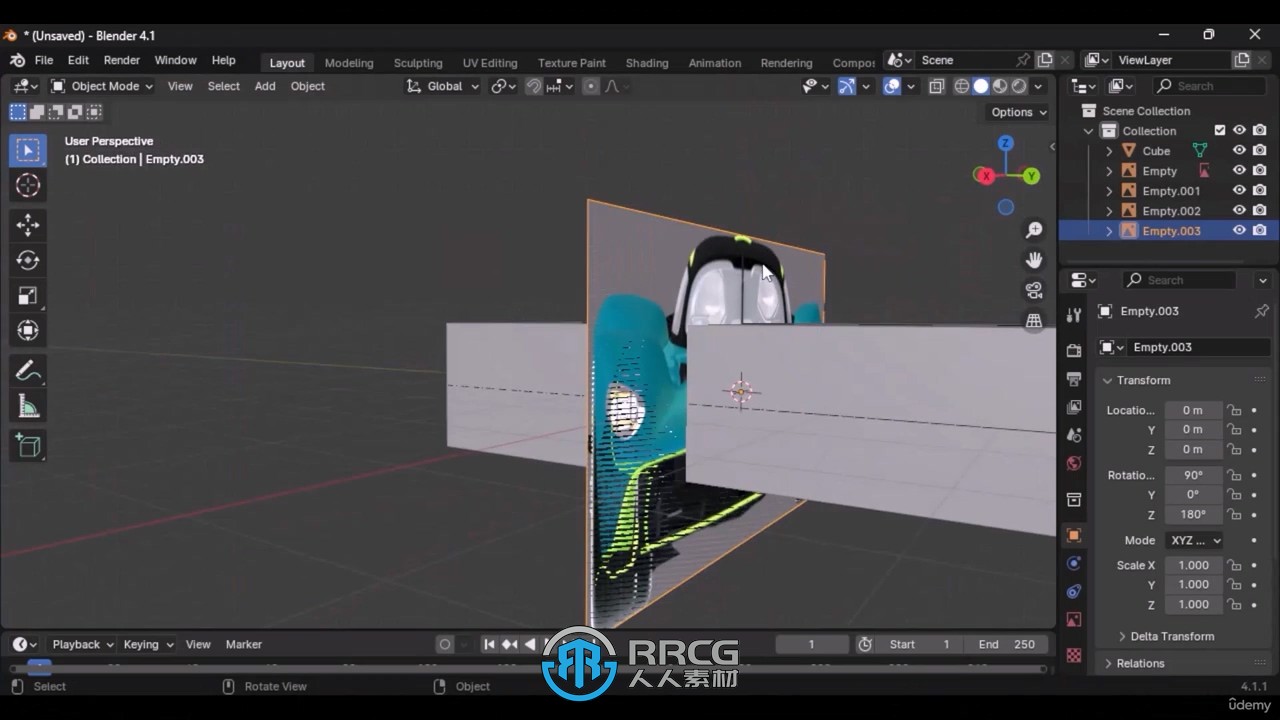Choose the Move tool
1280x720 pixels.
pyautogui.click(x=28, y=225)
